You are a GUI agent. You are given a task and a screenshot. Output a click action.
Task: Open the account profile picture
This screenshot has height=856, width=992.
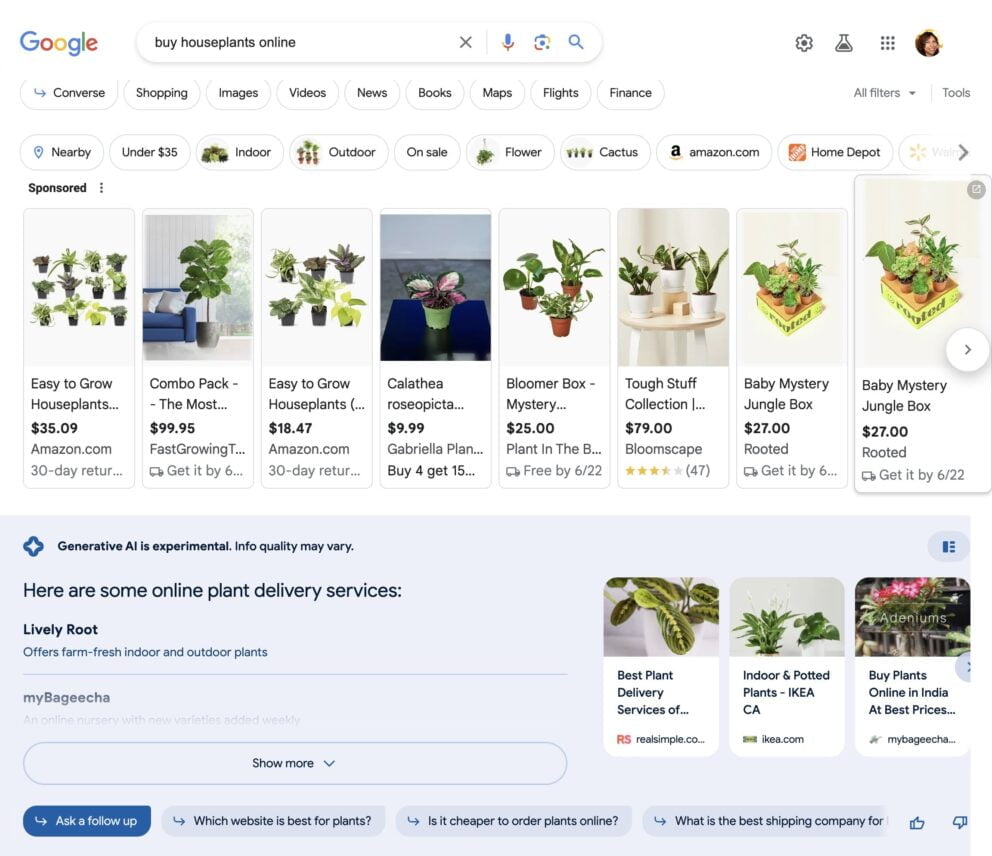click(929, 43)
